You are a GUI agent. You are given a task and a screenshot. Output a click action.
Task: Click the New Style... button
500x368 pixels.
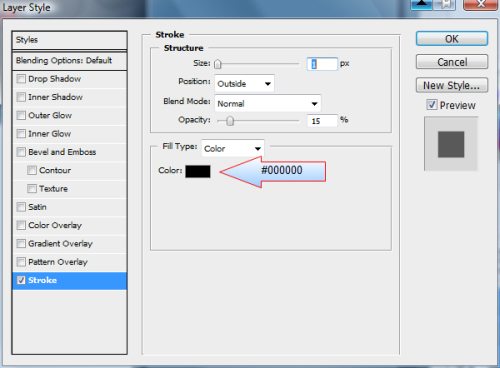point(452,86)
